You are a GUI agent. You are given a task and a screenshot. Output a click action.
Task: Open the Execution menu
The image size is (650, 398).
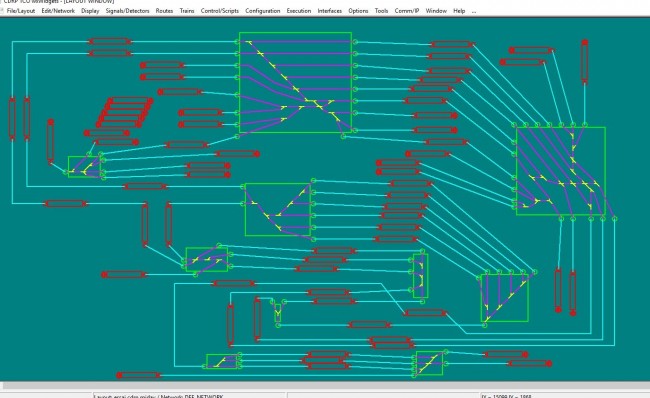point(298,11)
